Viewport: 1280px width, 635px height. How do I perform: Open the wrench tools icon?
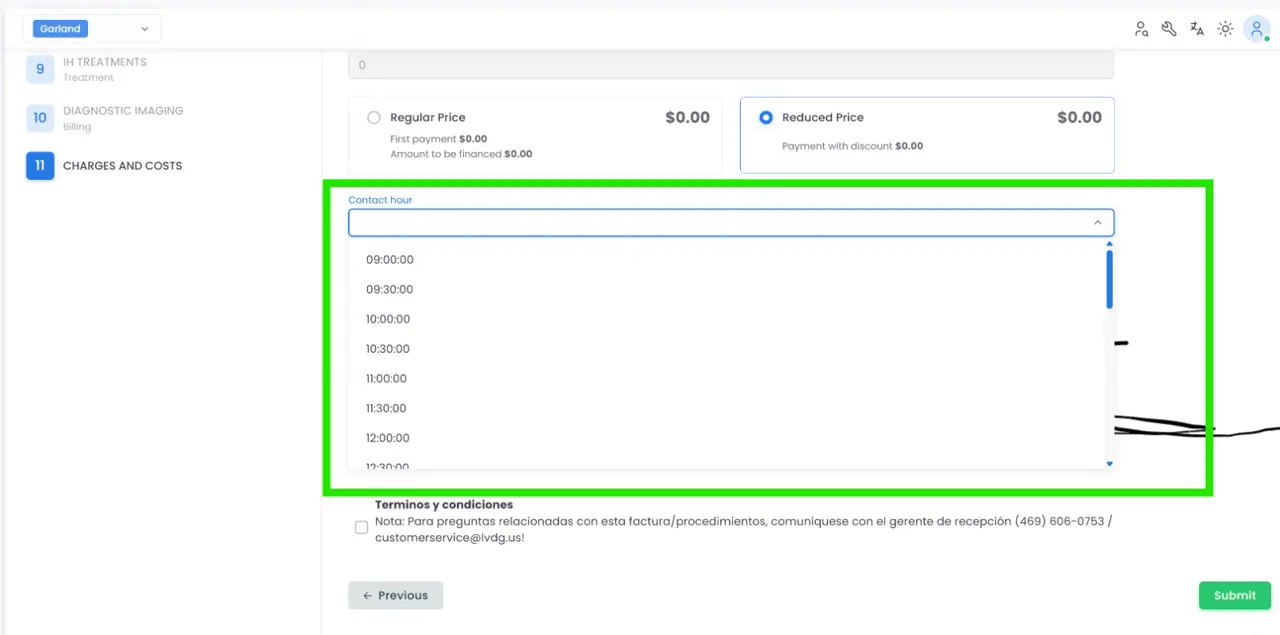(1169, 29)
